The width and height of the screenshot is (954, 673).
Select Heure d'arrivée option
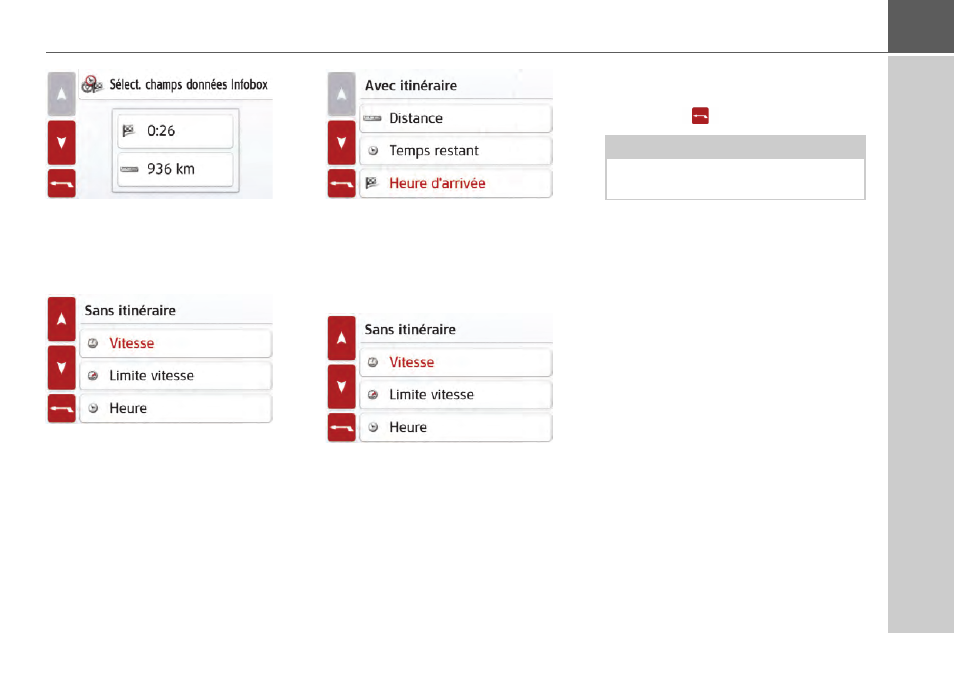(x=456, y=183)
